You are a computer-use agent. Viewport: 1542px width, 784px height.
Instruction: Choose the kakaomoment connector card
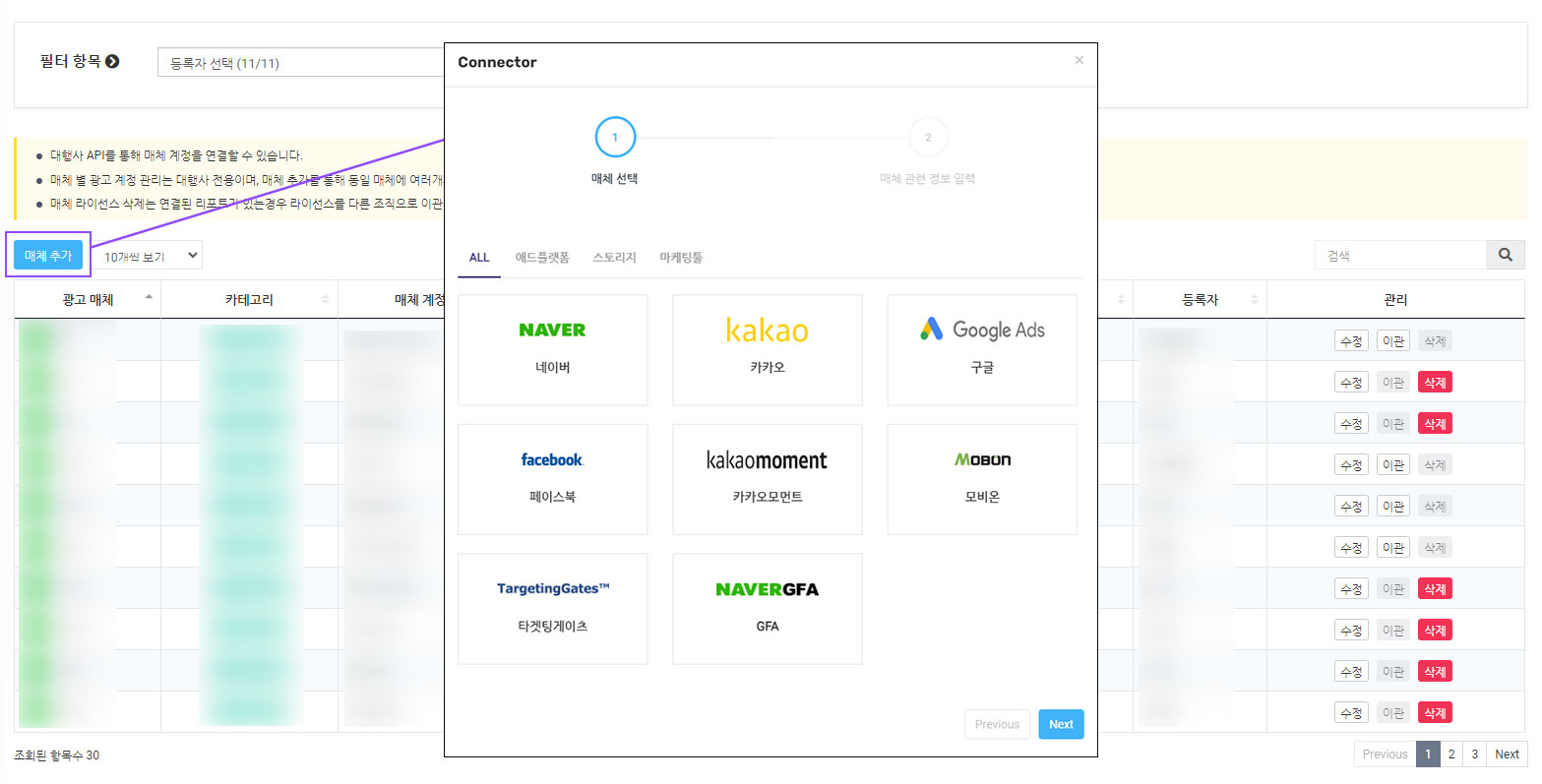coord(768,479)
